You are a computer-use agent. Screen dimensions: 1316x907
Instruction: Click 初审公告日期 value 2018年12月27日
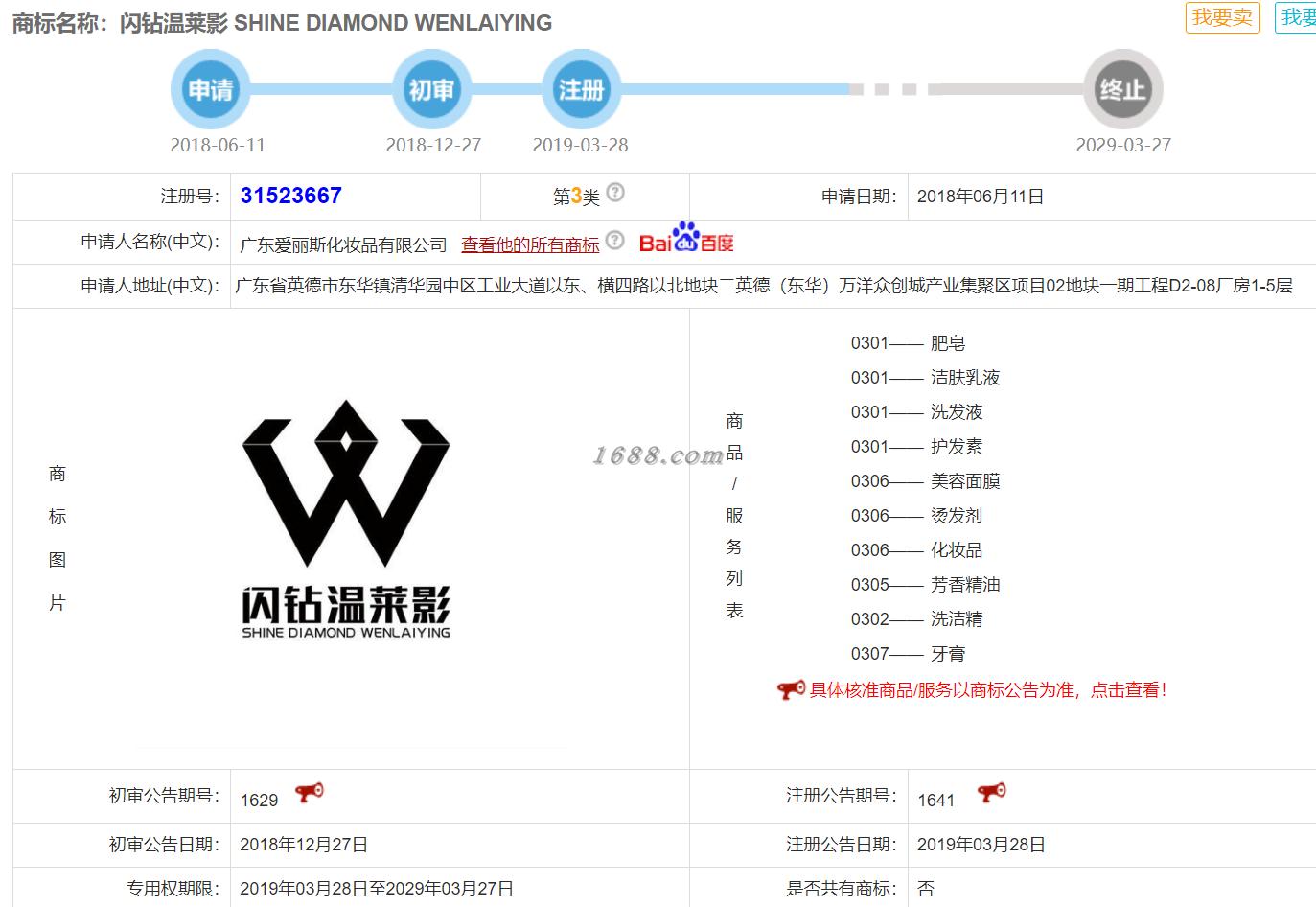(x=304, y=845)
